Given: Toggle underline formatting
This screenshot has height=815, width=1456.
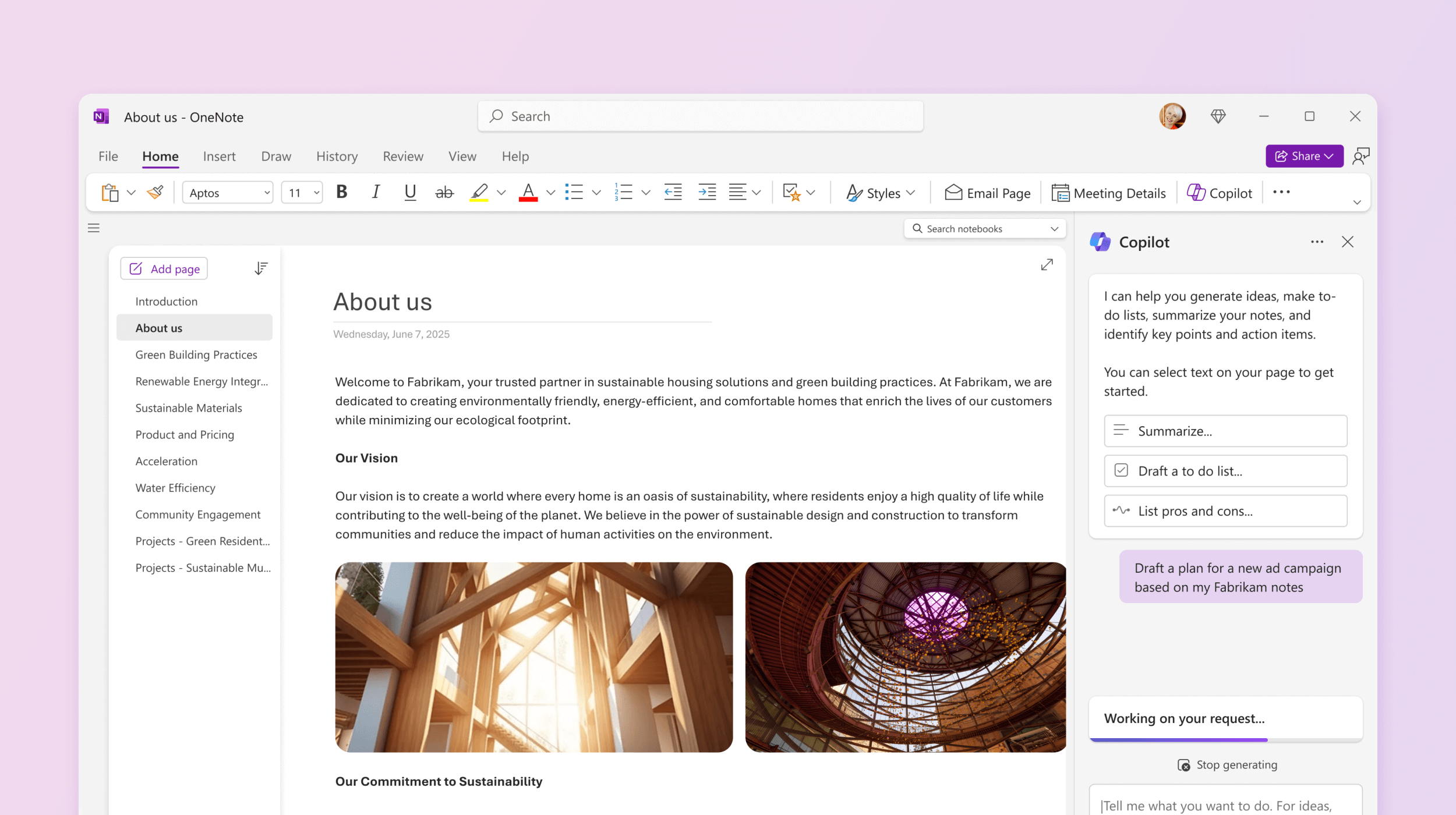Looking at the screenshot, I should pyautogui.click(x=410, y=192).
